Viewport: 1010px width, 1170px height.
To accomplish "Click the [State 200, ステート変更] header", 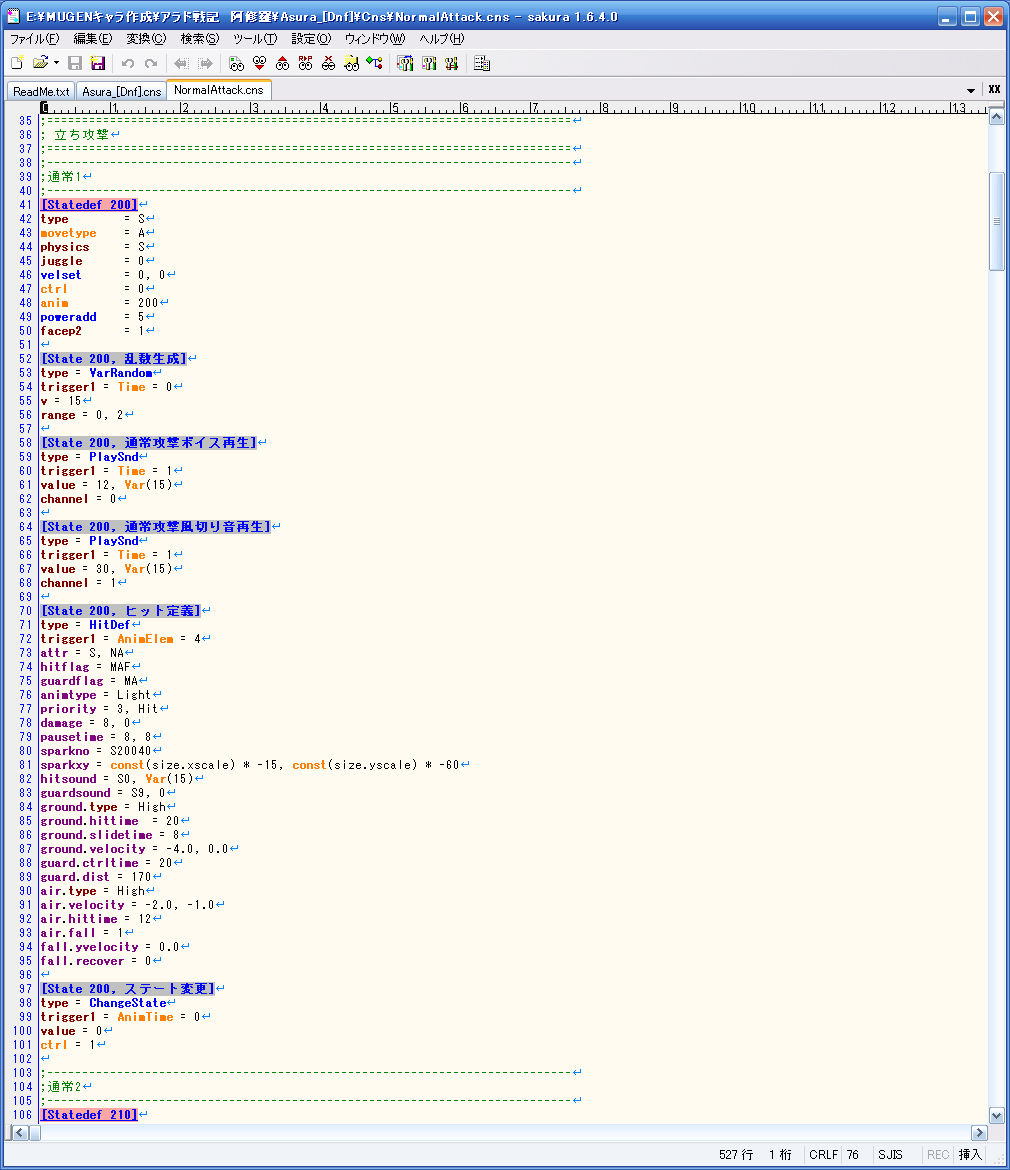I will point(128,989).
